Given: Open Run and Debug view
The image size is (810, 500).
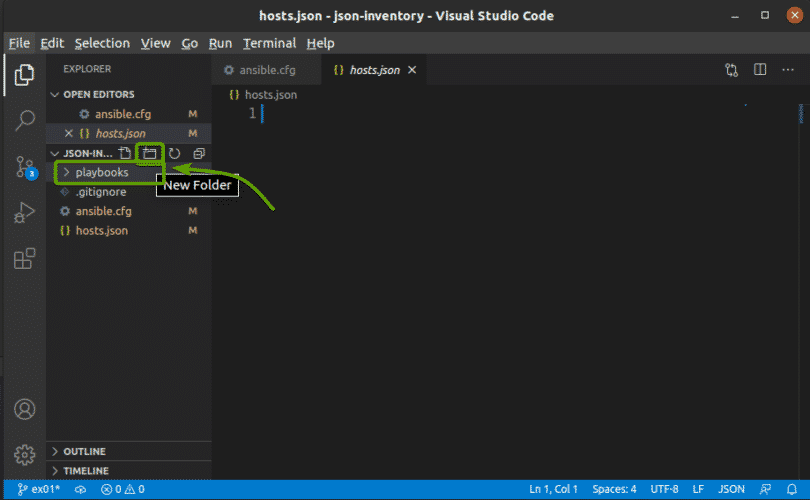Looking at the screenshot, I should point(24,212).
